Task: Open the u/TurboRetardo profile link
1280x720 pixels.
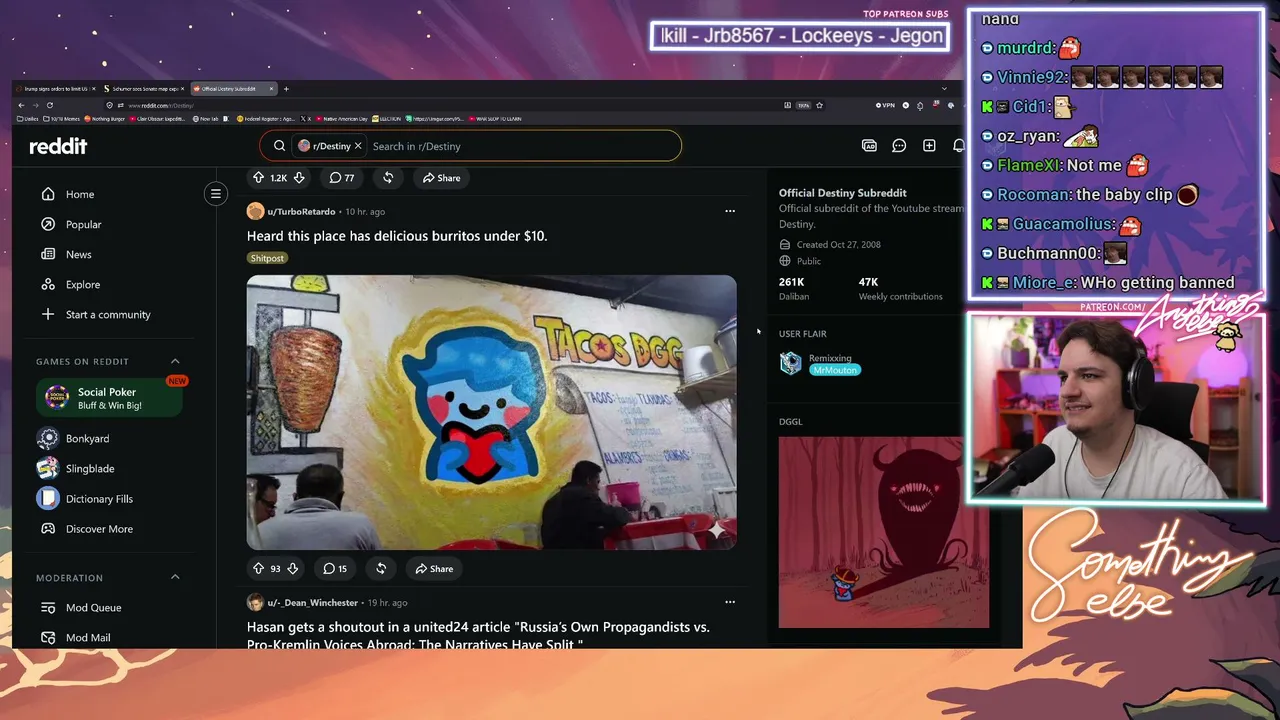Action: pyautogui.click(x=301, y=212)
